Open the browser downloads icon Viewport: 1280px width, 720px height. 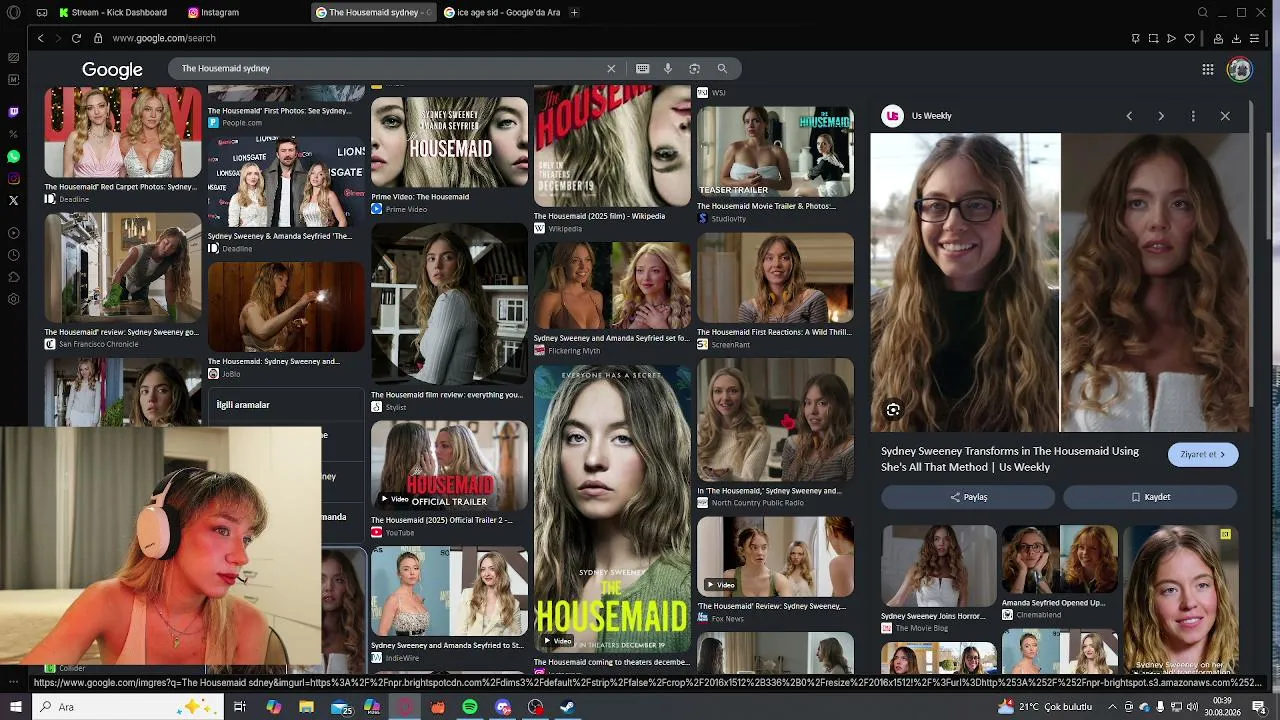click(1236, 38)
